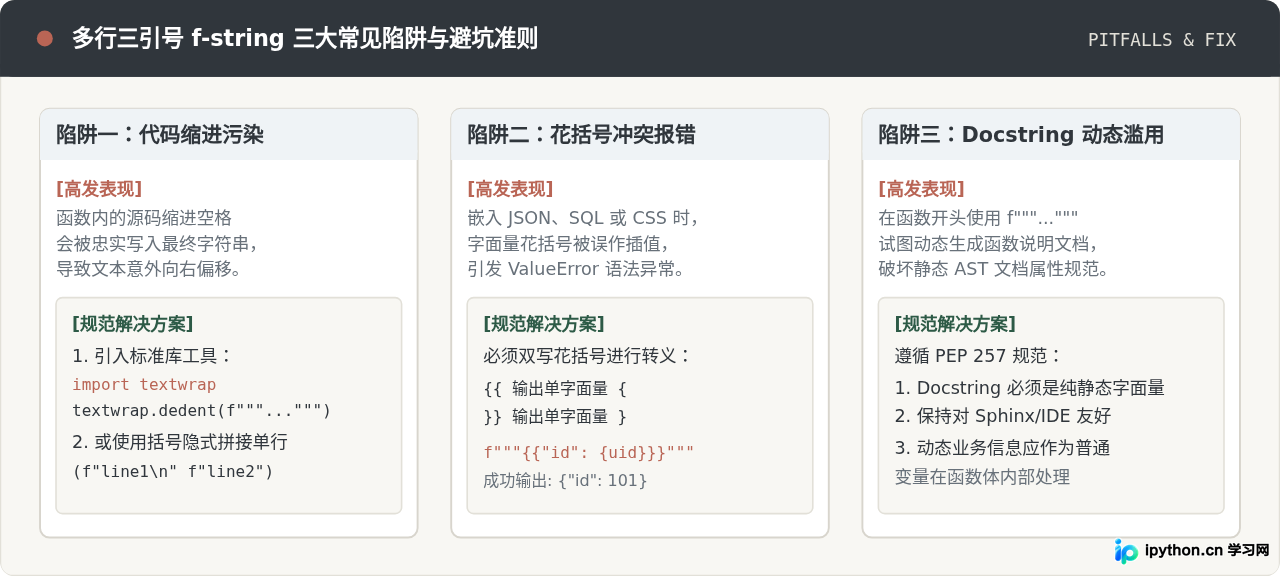This screenshot has width=1280, height=576.
Task: Click the PITFALLS & FIX header label
Action: (x=1162, y=40)
